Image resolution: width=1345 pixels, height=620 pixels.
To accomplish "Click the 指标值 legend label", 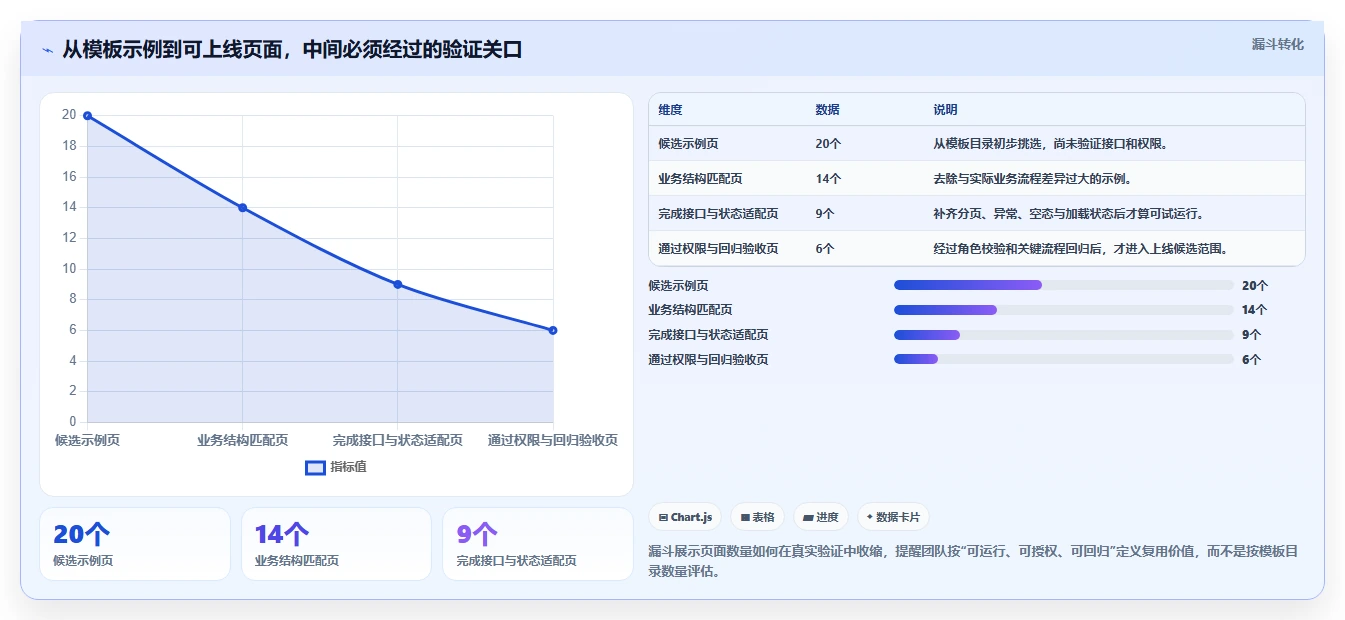I will [348, 467].
